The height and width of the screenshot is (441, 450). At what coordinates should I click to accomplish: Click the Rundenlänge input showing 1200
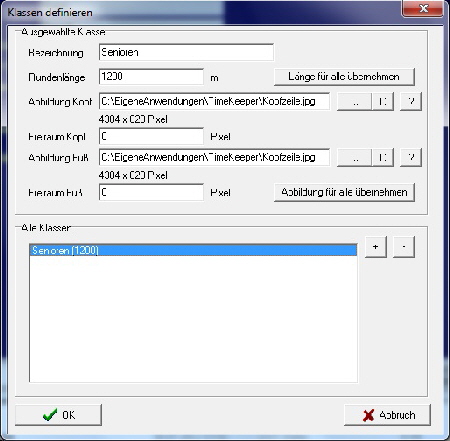[151, 77]
